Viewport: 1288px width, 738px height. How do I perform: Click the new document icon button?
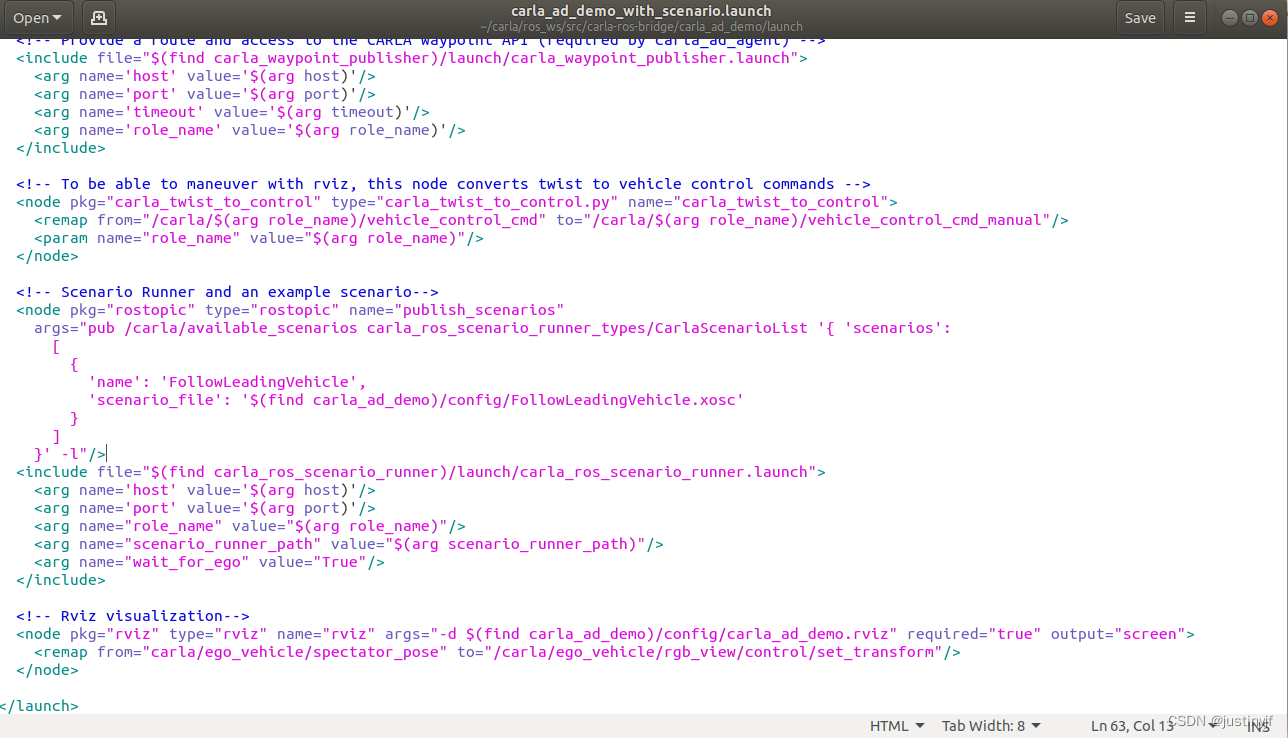[97, 17]
